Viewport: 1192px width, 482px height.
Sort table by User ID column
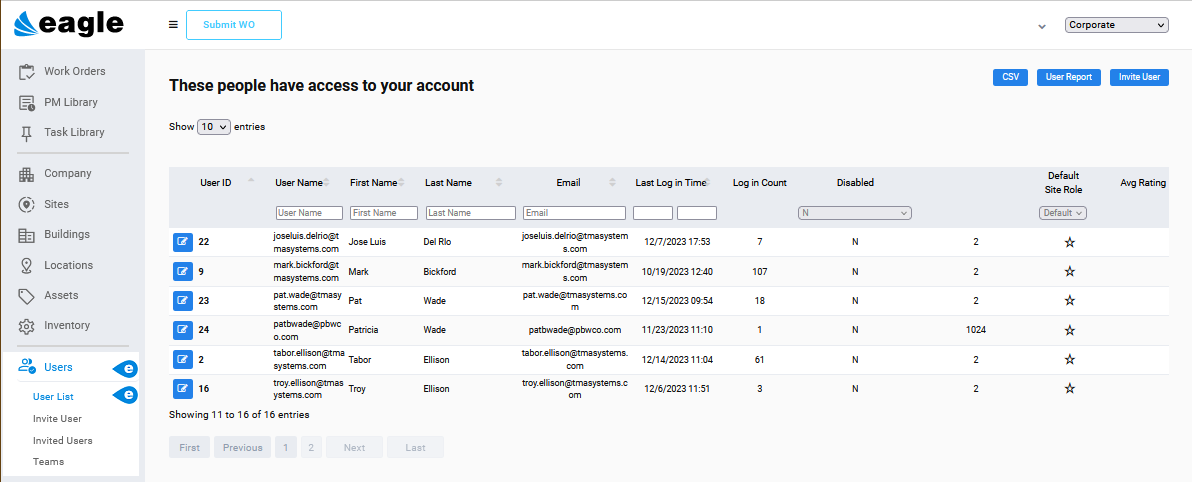click(216, 183)
